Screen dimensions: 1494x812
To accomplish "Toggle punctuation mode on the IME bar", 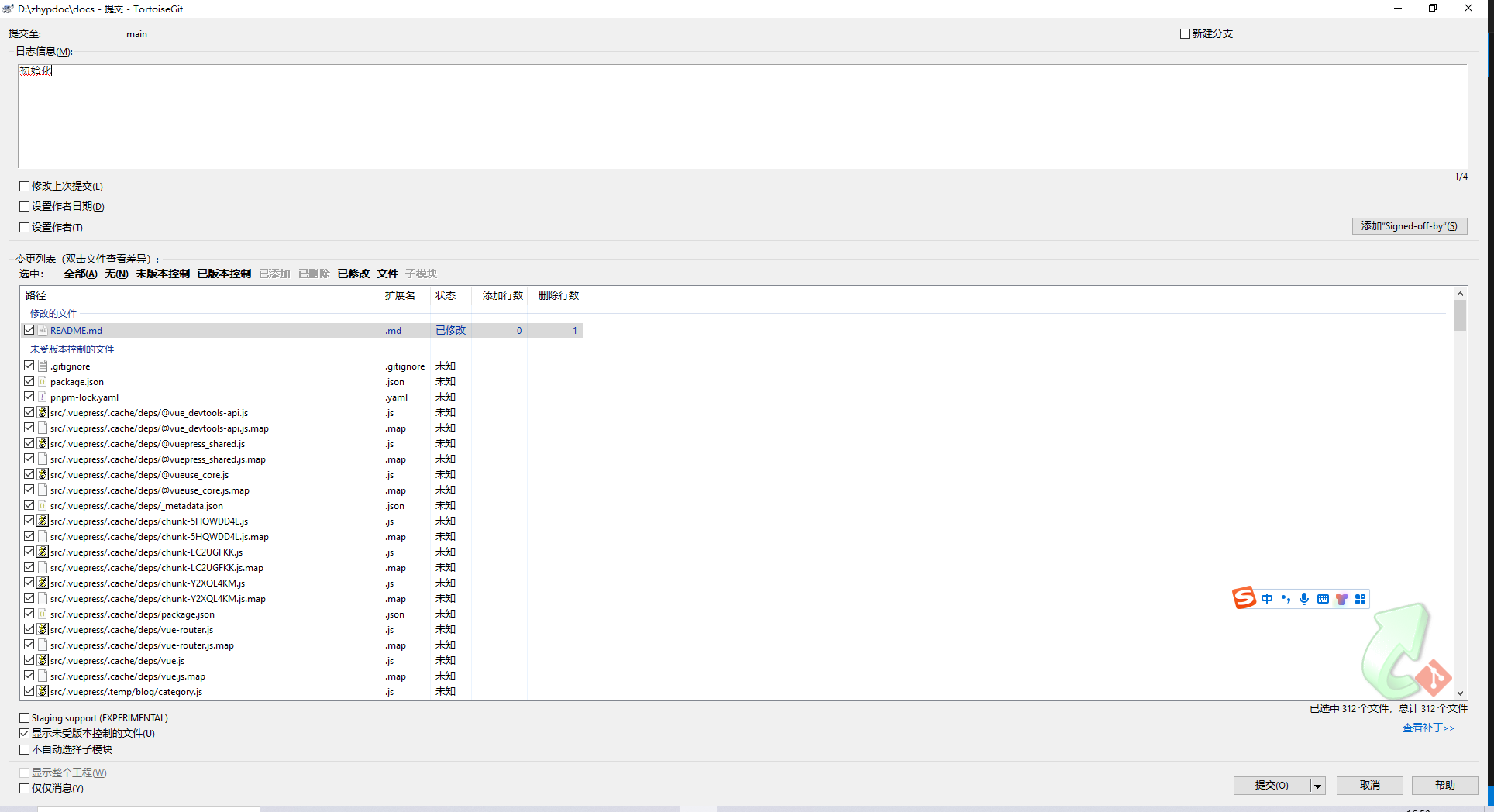I will tap(1286, 599).
